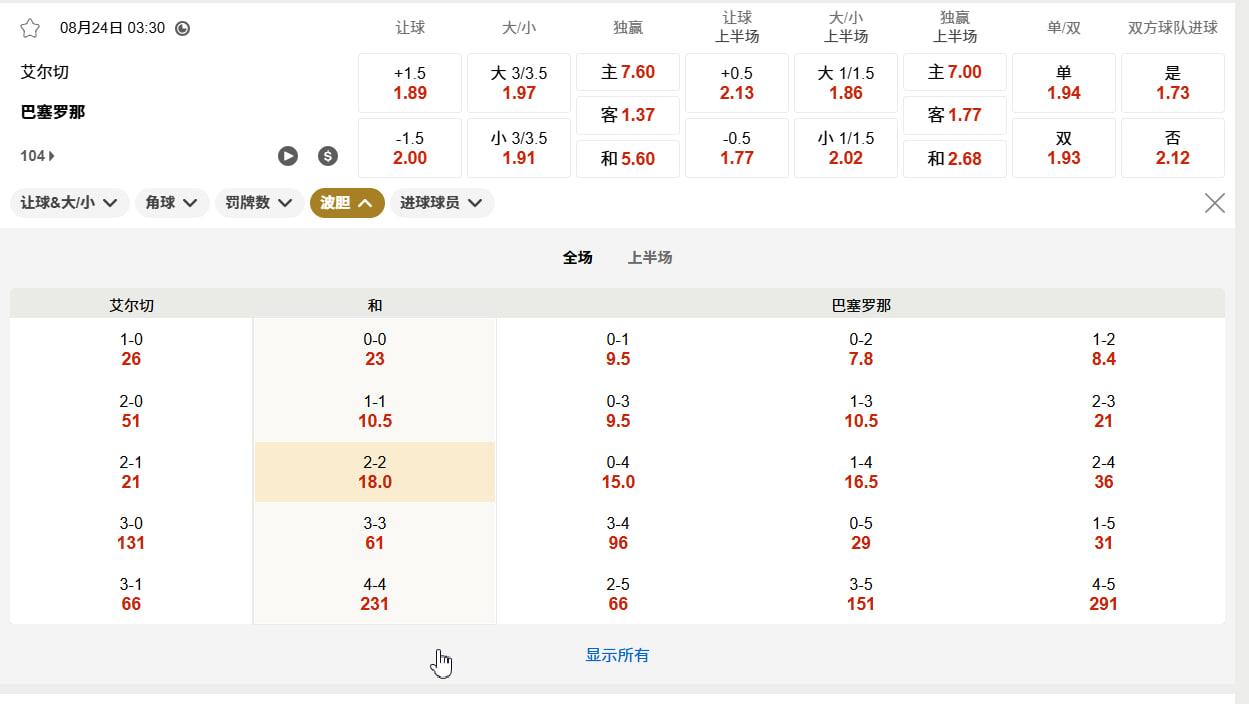Viewport: 1249px width, 704px height.
Task: Open the 让球&大/小 dropdown
Action: pos(70,203)
